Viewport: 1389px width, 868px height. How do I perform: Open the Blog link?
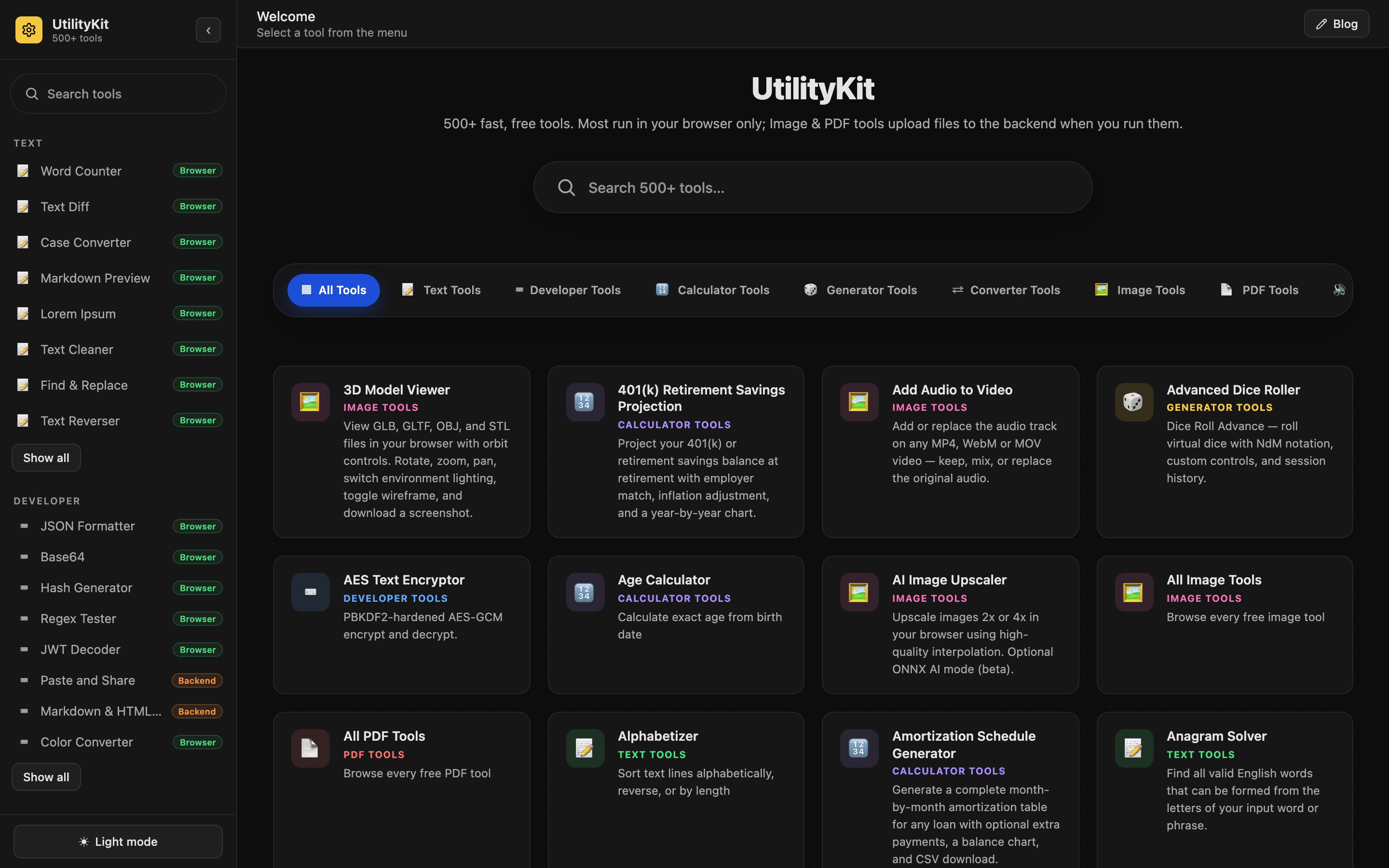1336,24
